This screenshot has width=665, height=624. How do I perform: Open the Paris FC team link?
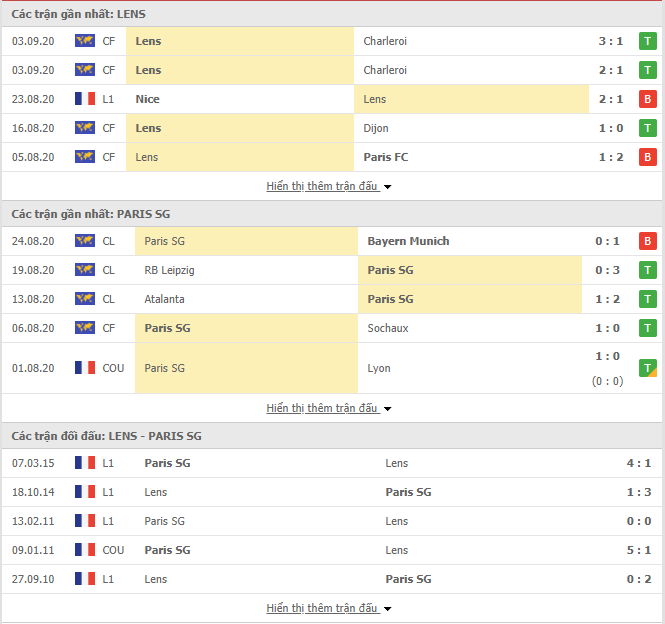pos(386,157)
